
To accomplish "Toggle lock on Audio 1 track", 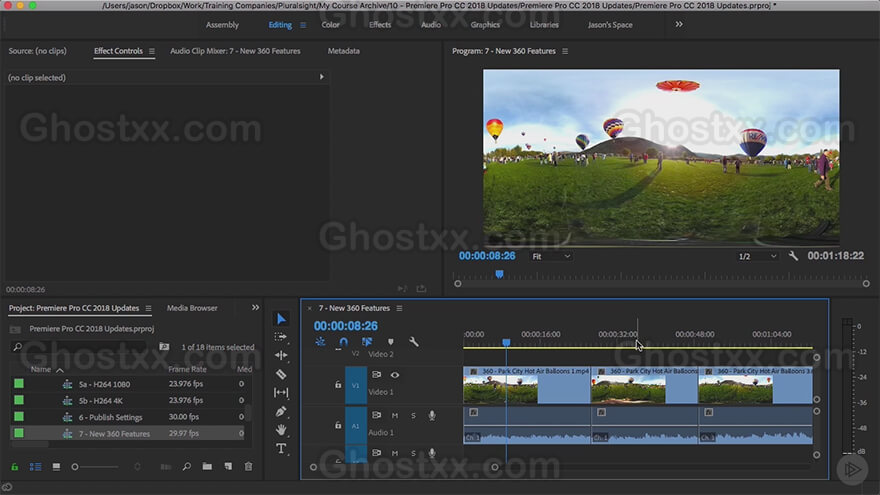I will pos(338,425).
